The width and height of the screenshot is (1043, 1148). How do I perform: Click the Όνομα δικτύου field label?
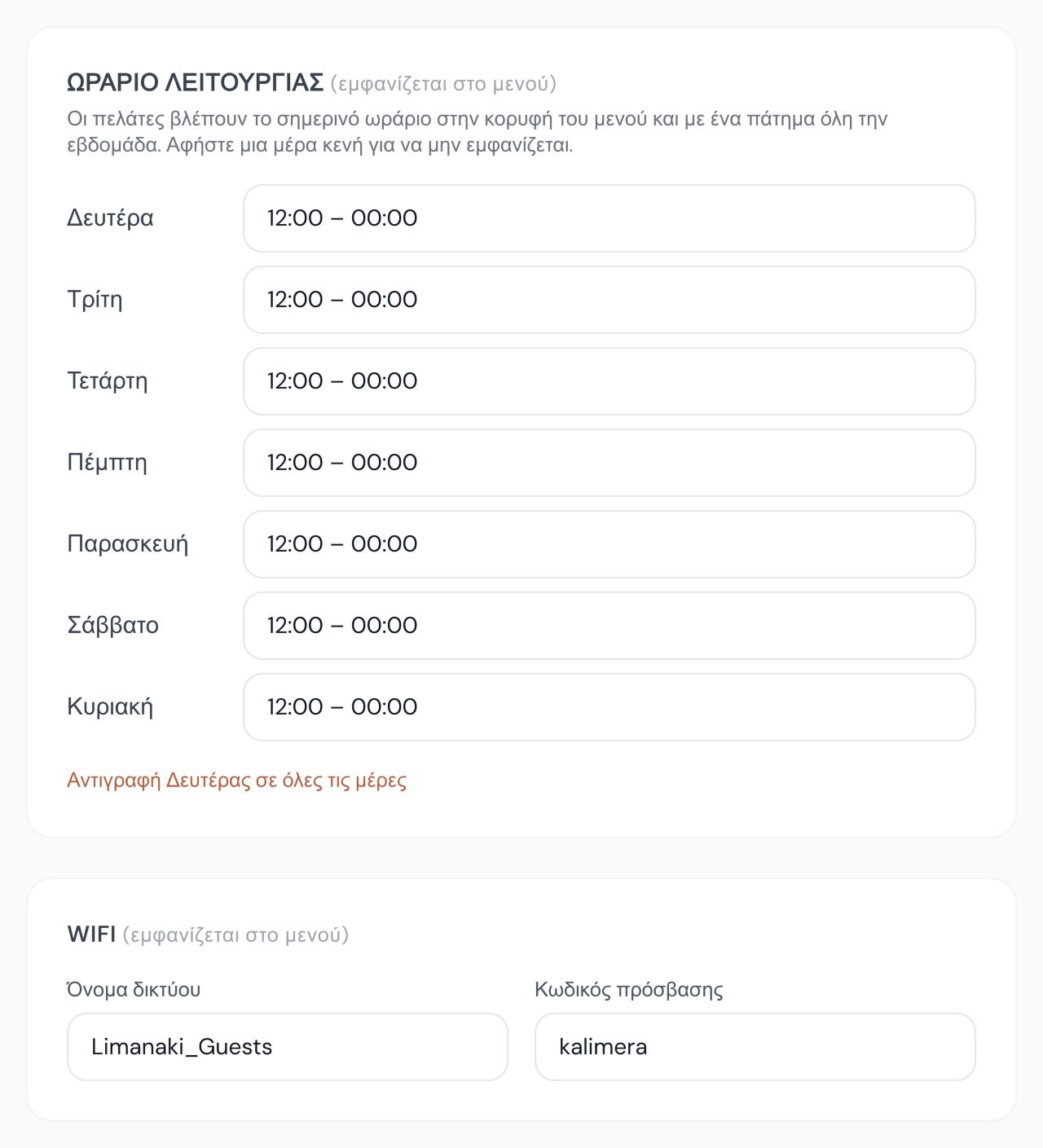coord(134,990)
